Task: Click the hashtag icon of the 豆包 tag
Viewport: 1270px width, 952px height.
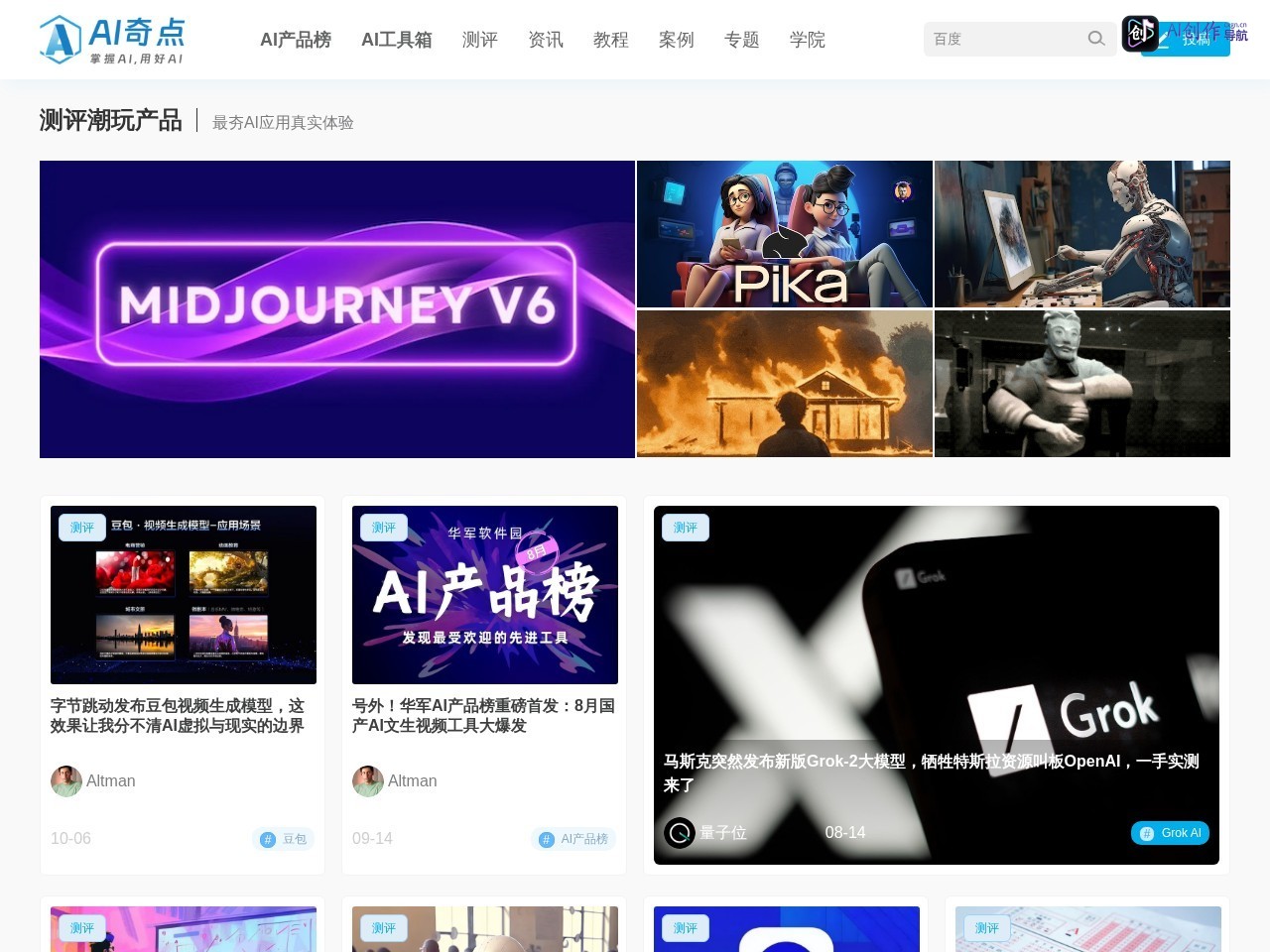Action: click(268, 840)
